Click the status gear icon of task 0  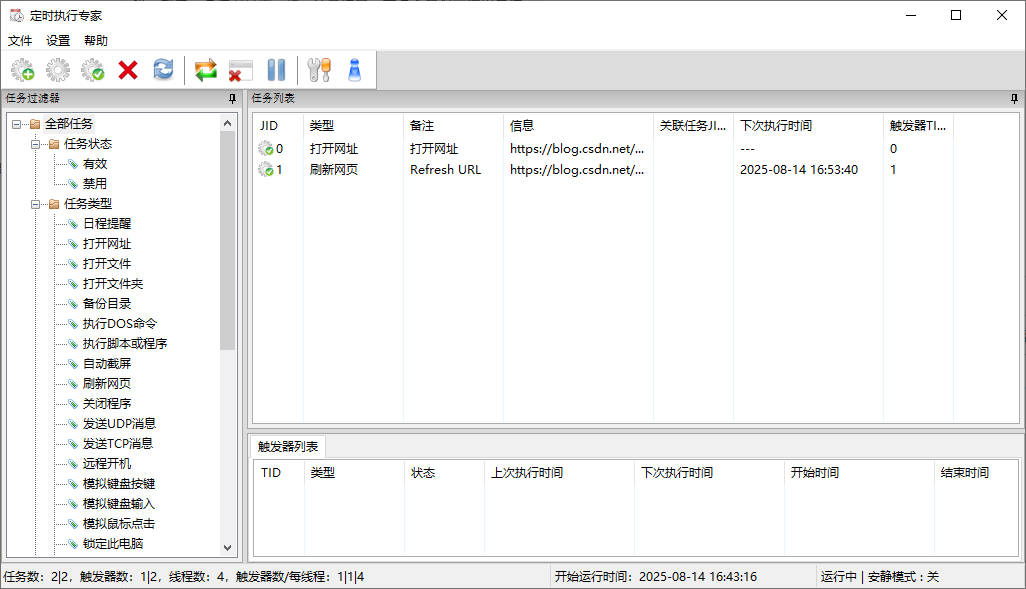(x=266, y=149)
